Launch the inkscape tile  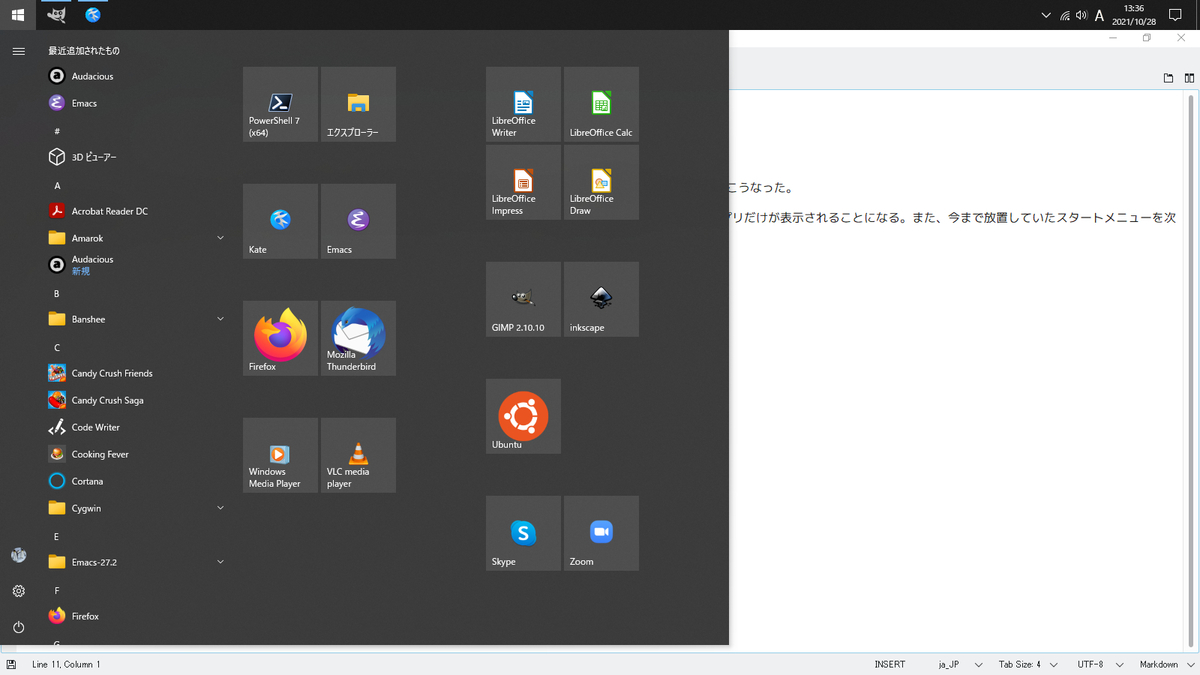pos(601,299)
